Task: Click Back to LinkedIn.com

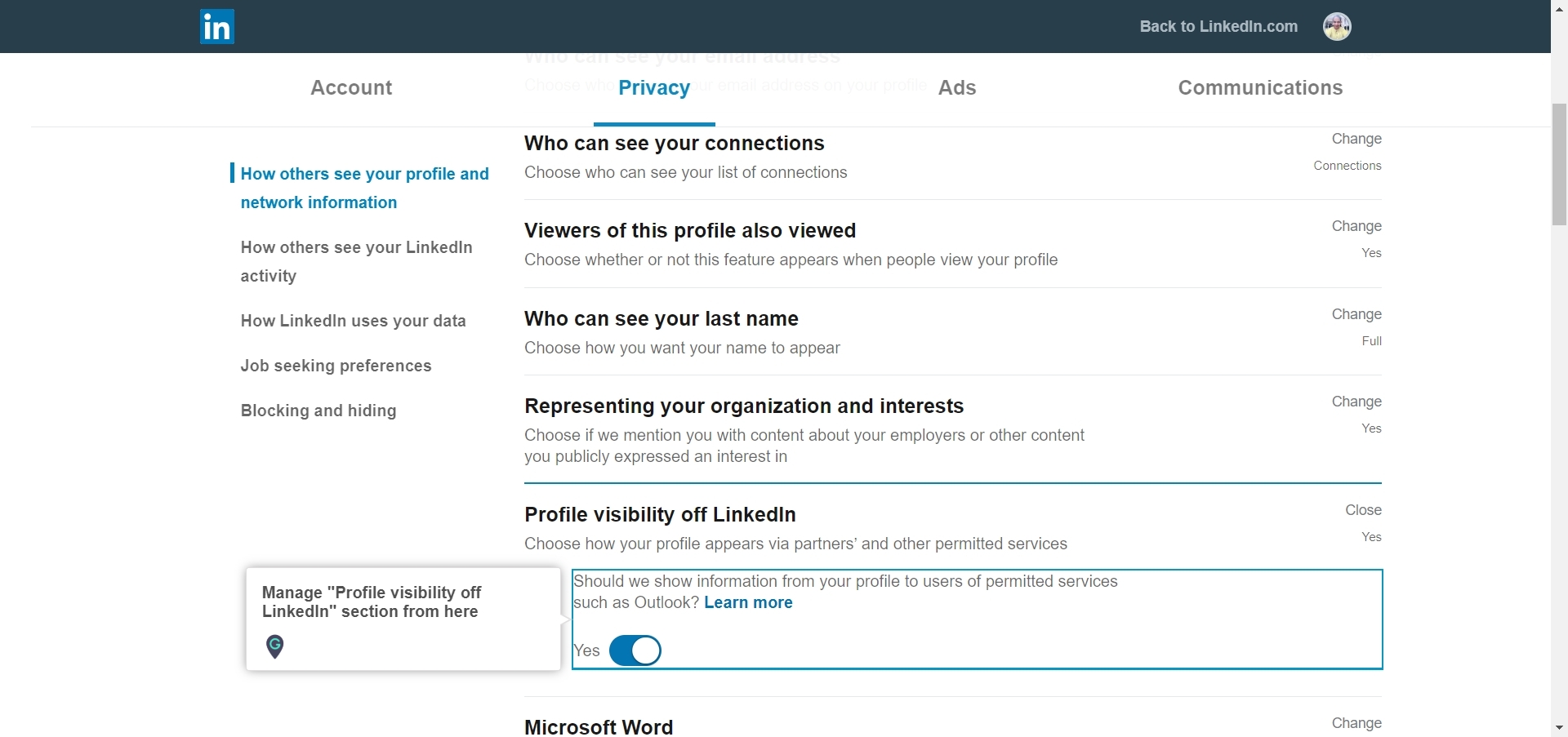Action: point(1217,26)
